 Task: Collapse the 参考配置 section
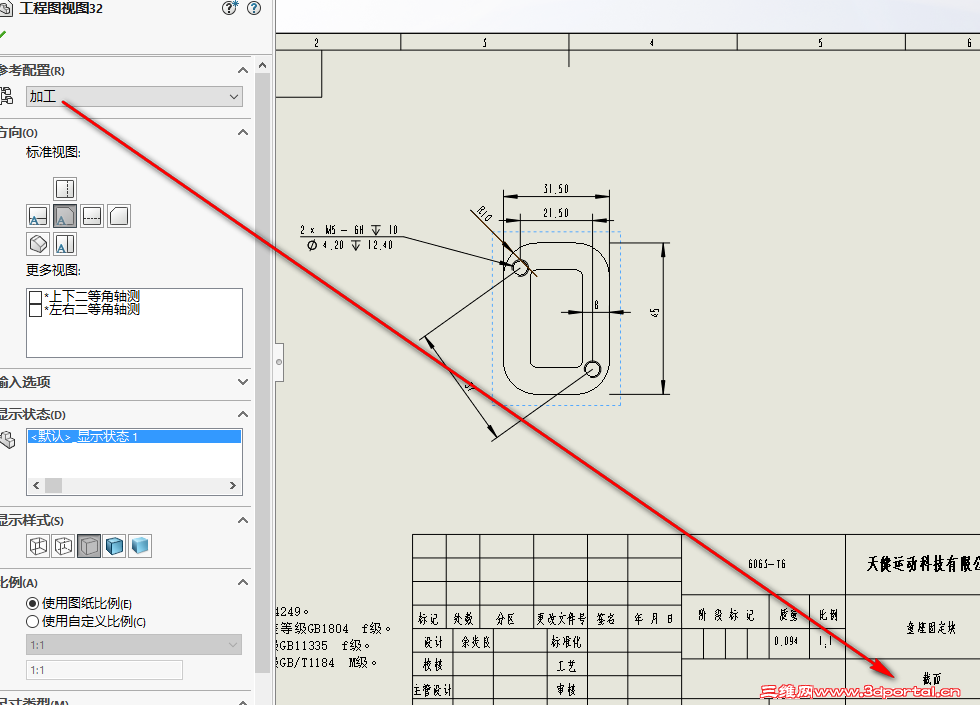[x=243, y=71]
